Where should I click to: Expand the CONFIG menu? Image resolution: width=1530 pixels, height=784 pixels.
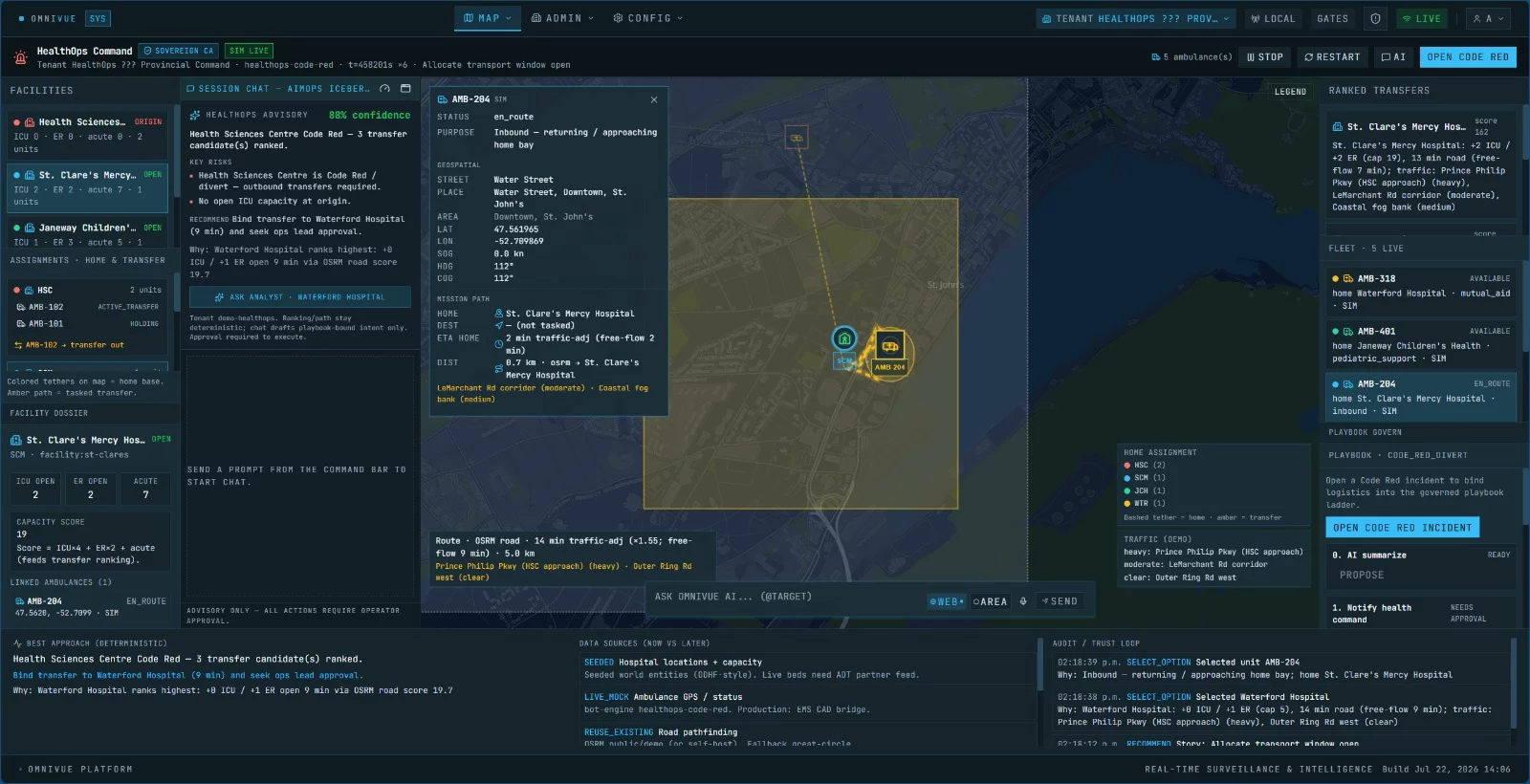point(648,18)
